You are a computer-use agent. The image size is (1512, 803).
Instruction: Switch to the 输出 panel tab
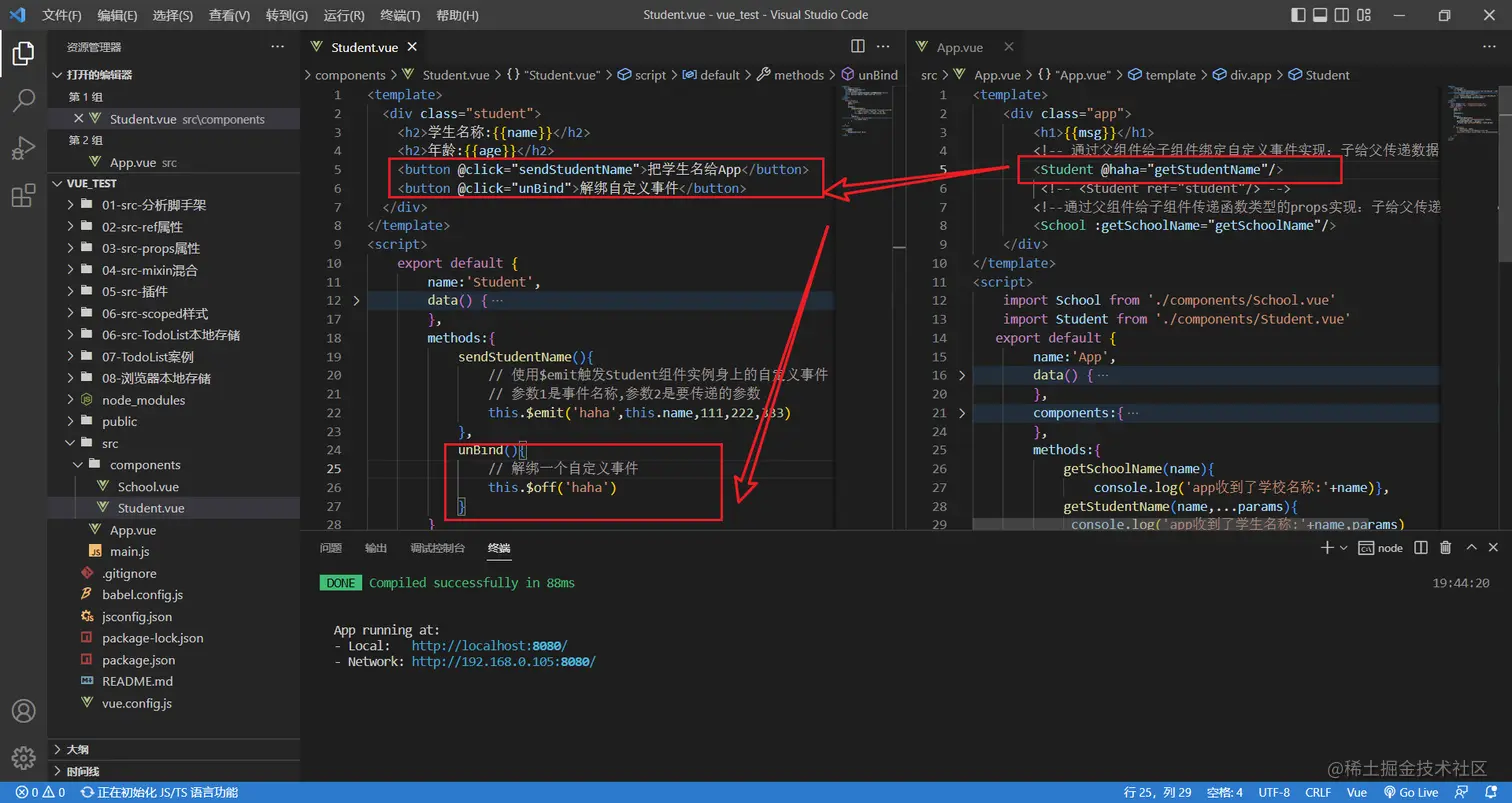[376, 548]
